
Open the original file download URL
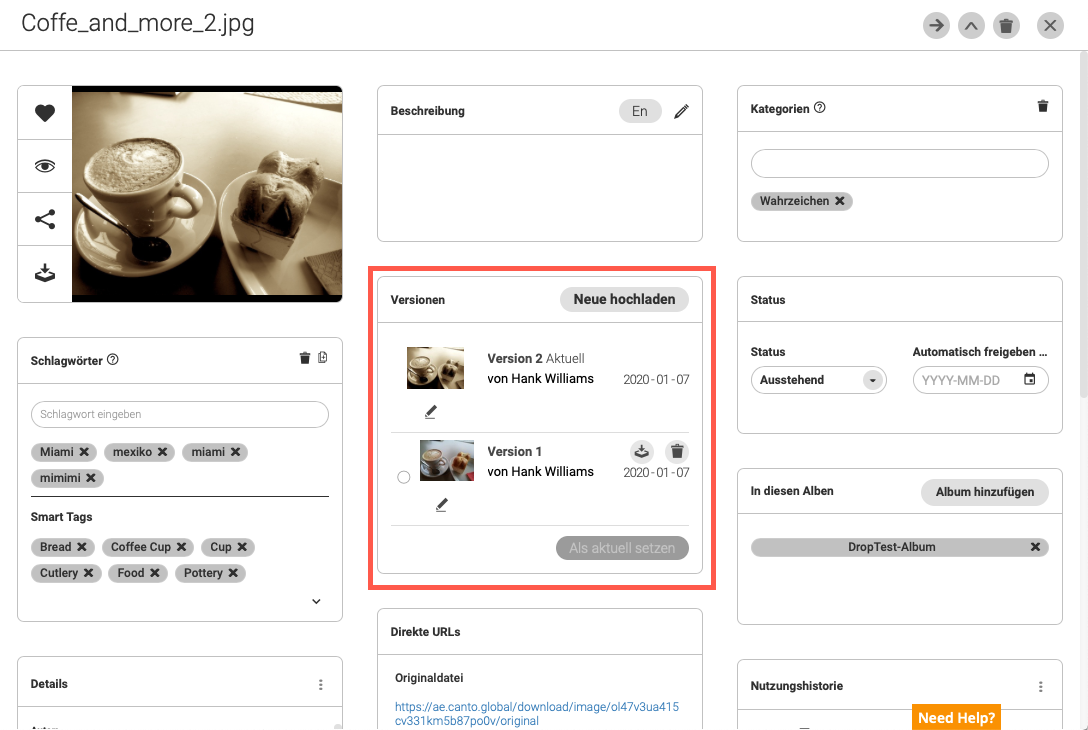(537, 713)
